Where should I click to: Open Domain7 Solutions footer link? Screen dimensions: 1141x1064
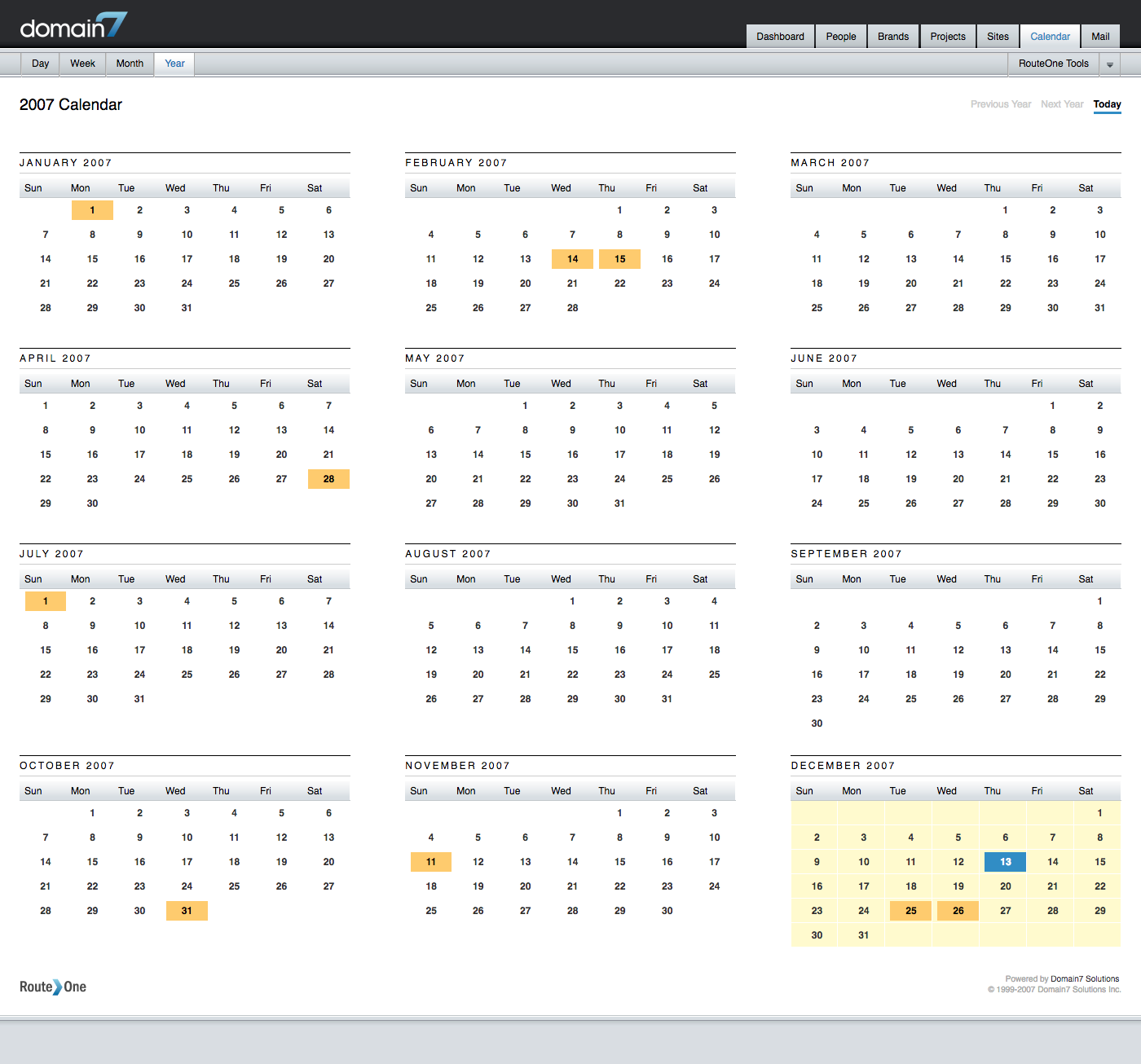tap(1084, 978)
